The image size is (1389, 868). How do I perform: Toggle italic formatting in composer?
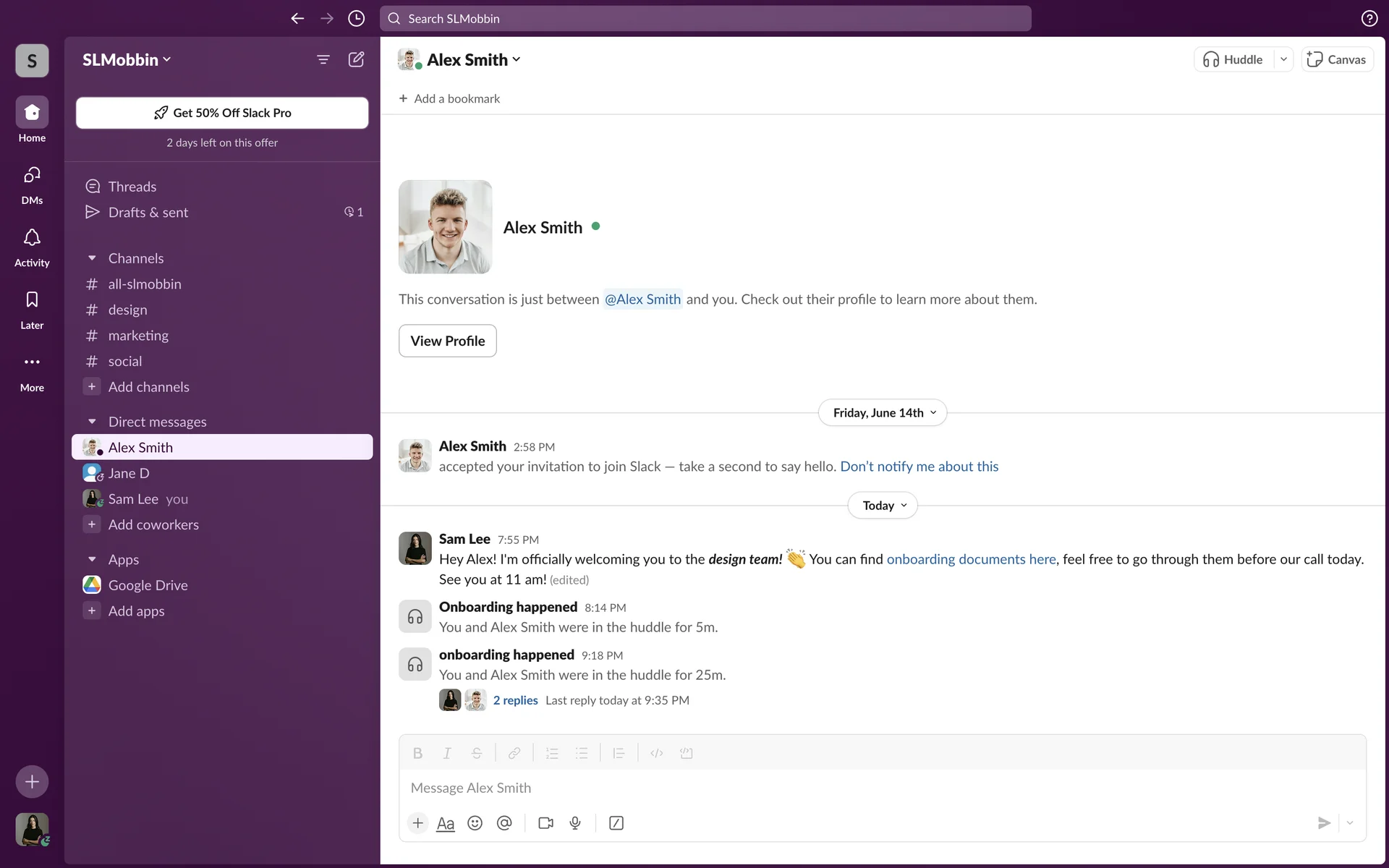tap(447, 753)
